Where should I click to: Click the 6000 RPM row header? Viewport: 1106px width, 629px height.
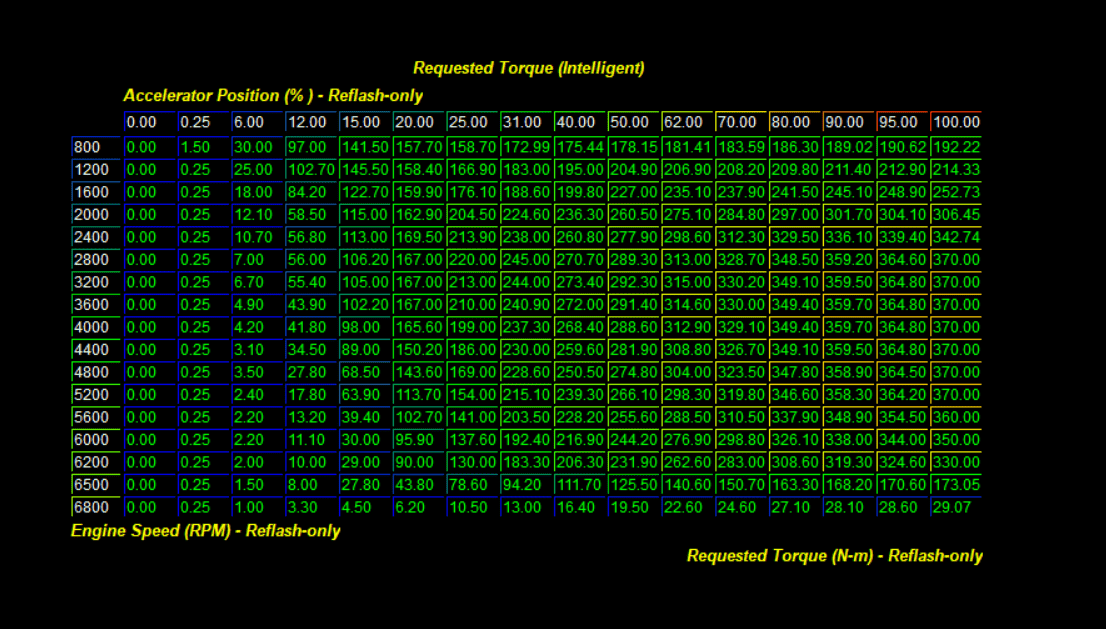(x=96, y=440)
